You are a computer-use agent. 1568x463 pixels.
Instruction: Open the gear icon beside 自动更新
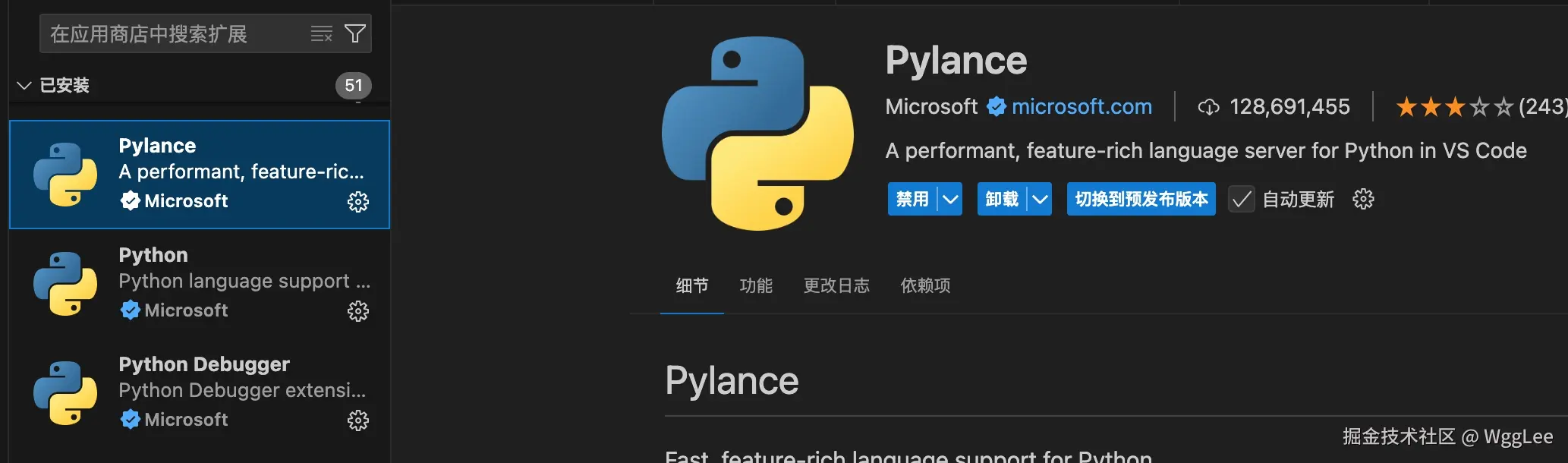(1363, 199)
